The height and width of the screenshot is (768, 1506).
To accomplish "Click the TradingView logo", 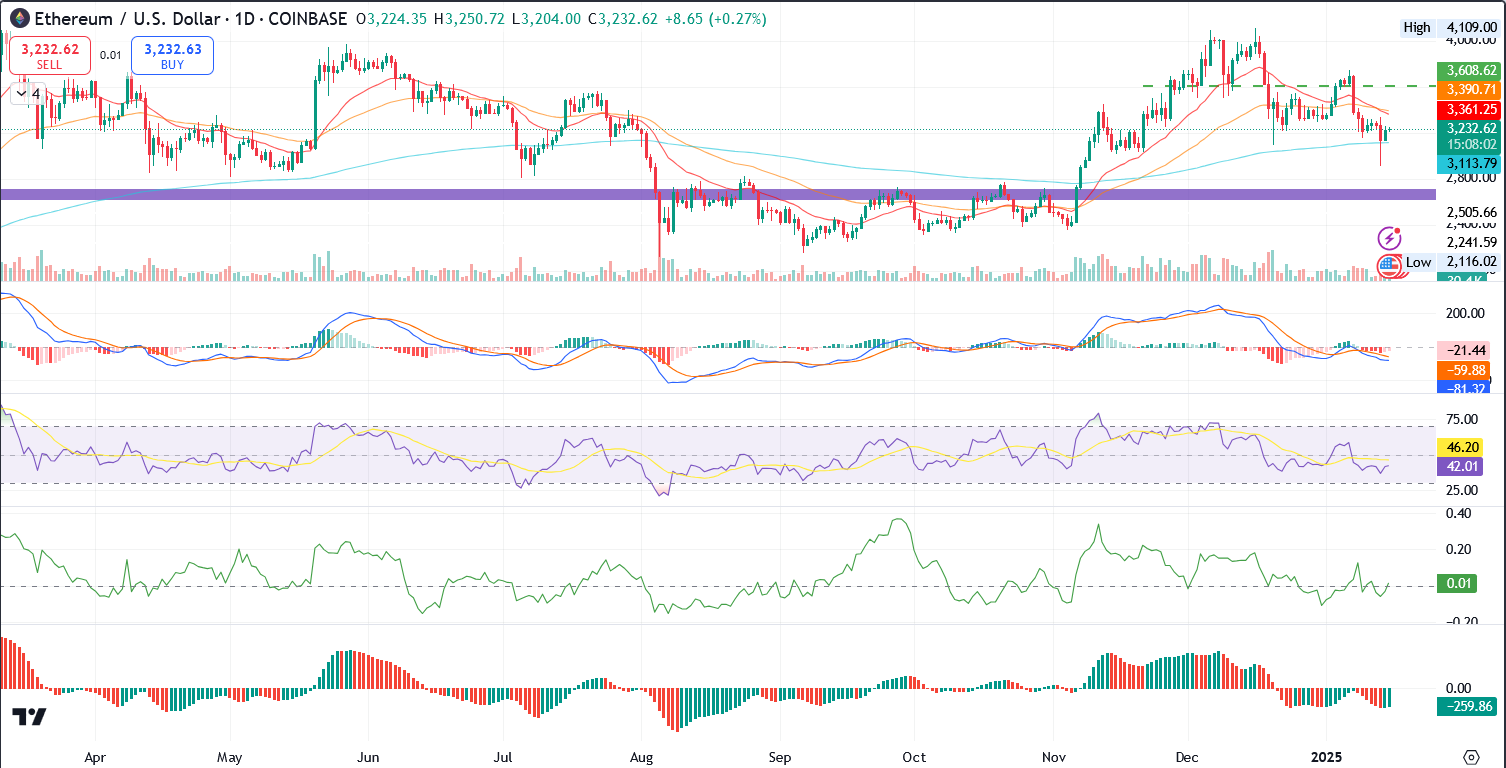I will pos(29,717).
